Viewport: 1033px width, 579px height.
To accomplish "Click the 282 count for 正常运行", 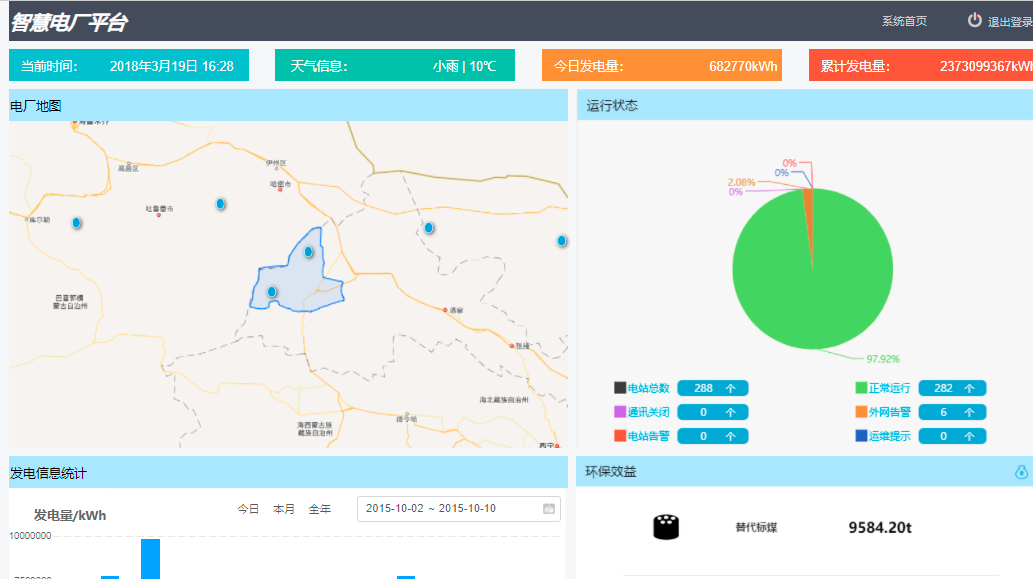I will pos(943,389).
